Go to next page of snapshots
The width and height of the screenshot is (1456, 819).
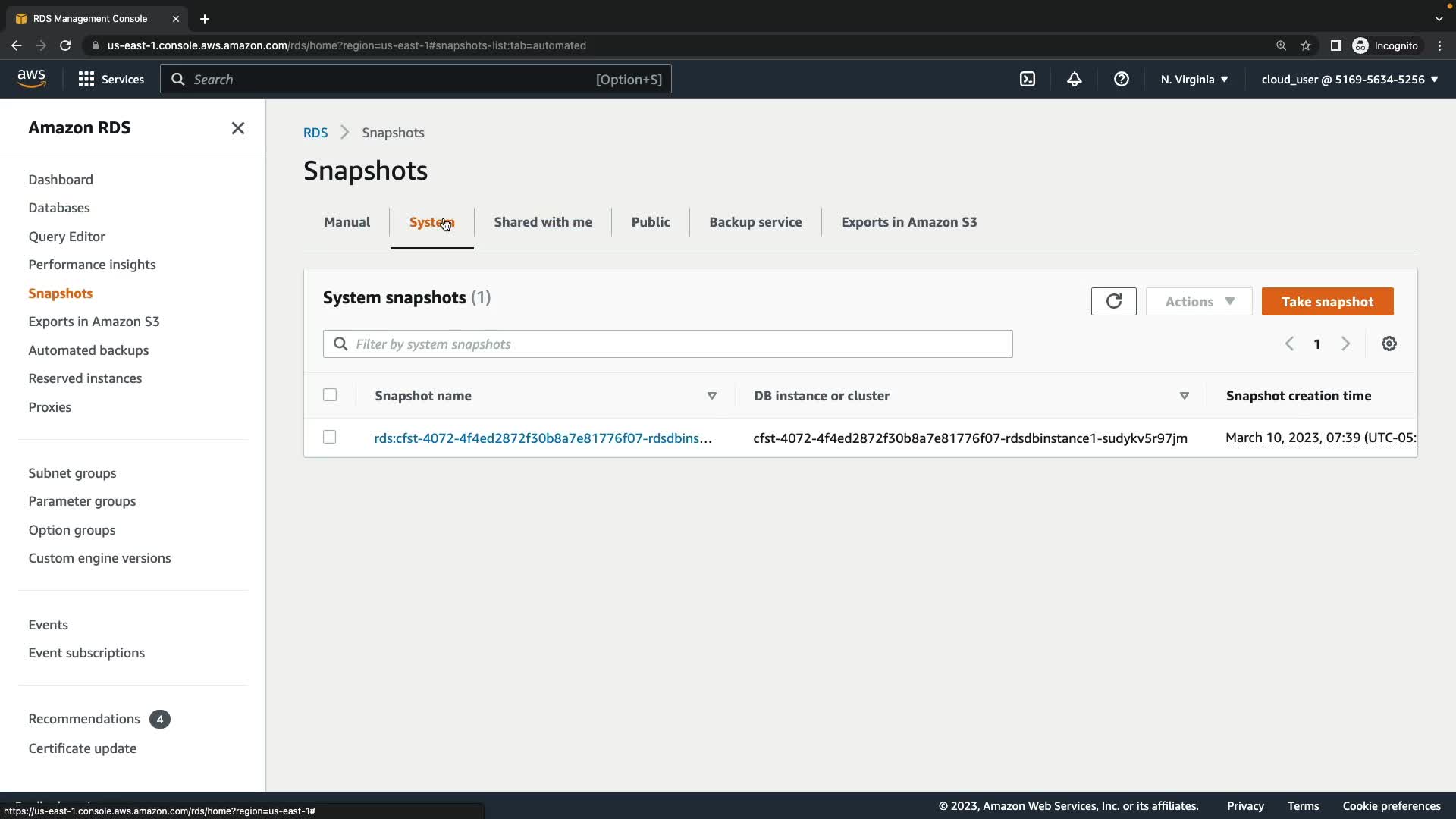(1345, 344)
